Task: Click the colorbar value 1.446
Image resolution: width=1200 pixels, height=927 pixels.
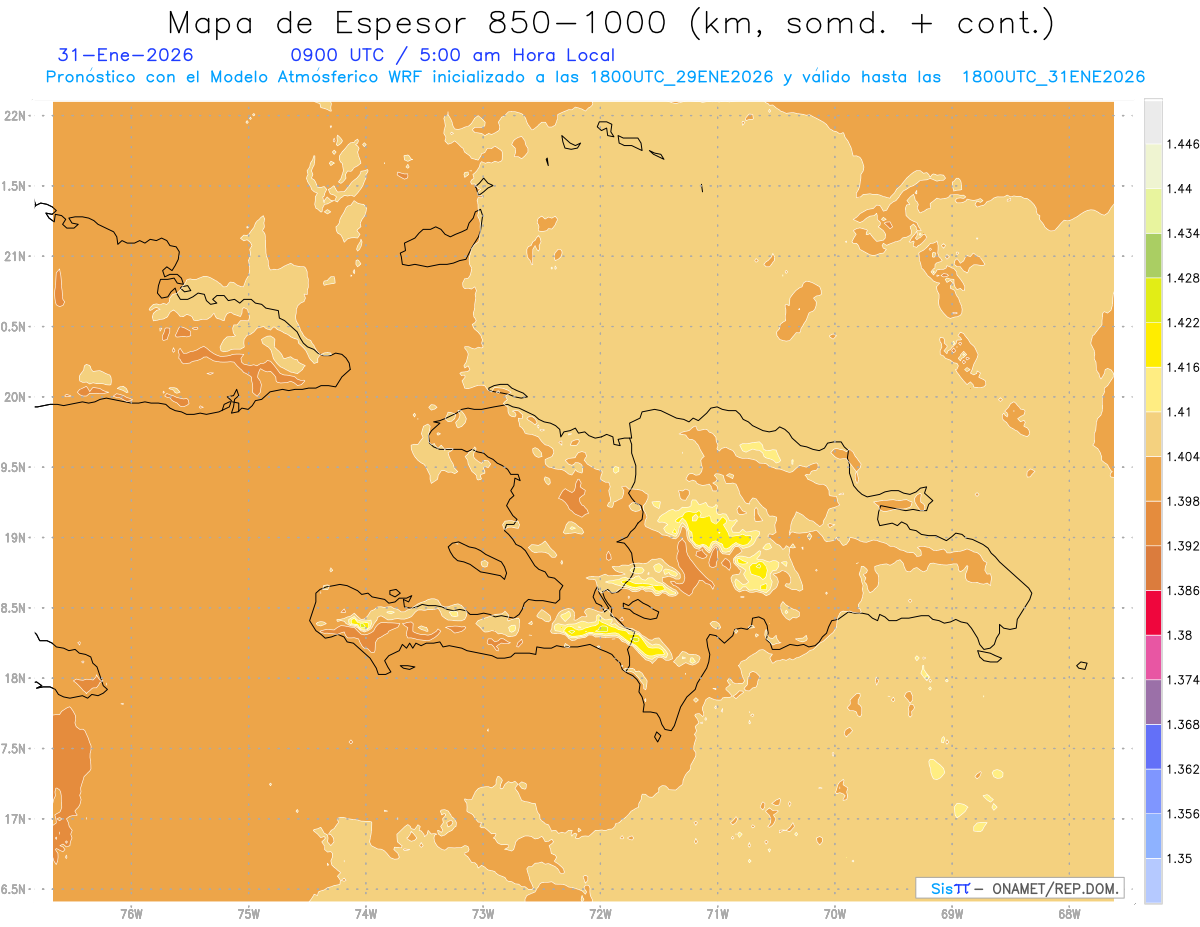Action: click(1183, 145)
